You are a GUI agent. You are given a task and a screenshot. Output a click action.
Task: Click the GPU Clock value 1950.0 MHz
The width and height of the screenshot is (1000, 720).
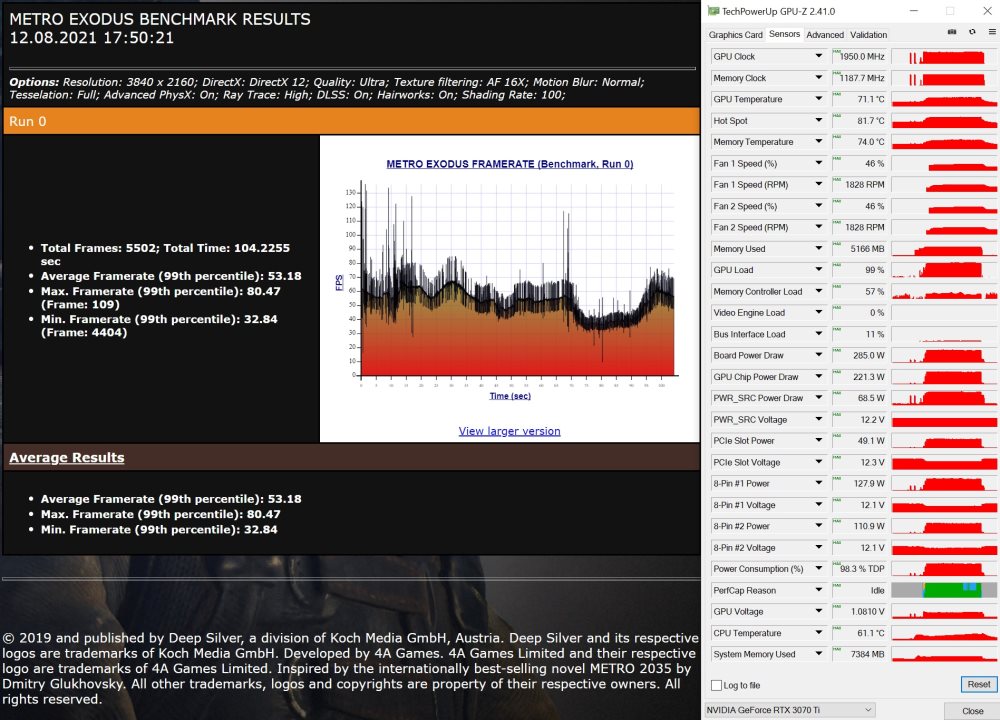point(862,56)
